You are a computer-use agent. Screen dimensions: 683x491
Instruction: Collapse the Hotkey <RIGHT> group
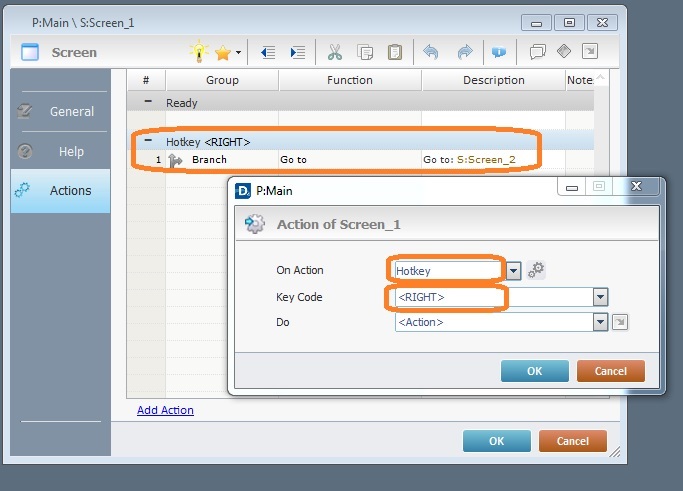click(148, 142)
